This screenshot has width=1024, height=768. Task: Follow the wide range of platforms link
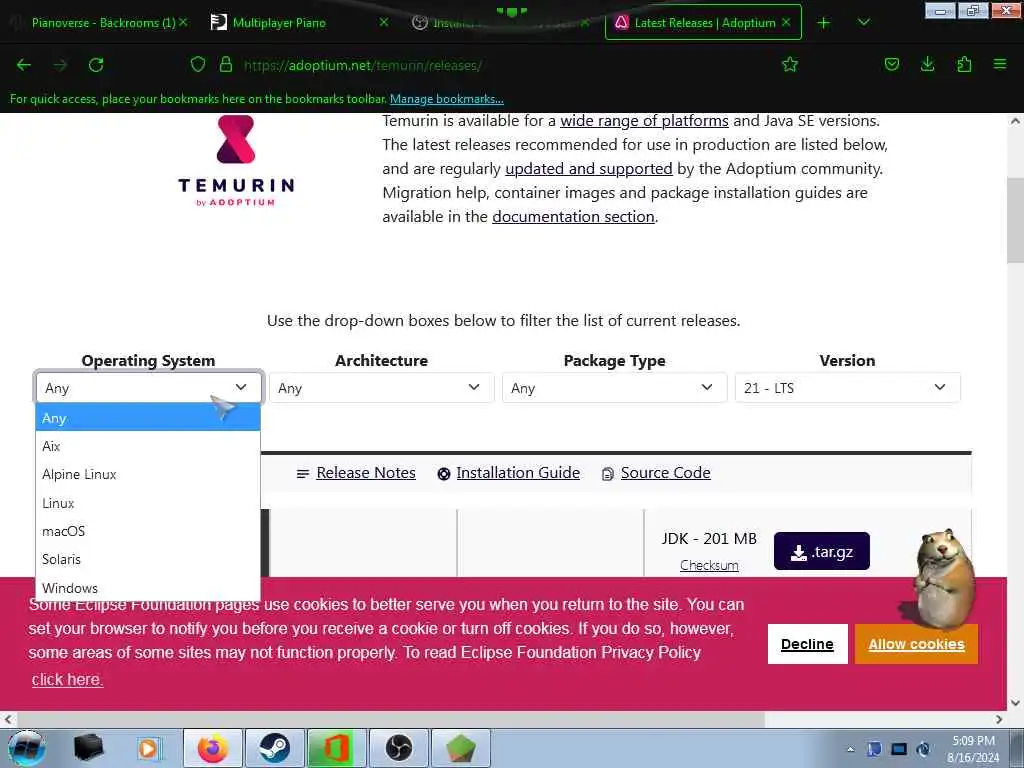tap(644, 121)
